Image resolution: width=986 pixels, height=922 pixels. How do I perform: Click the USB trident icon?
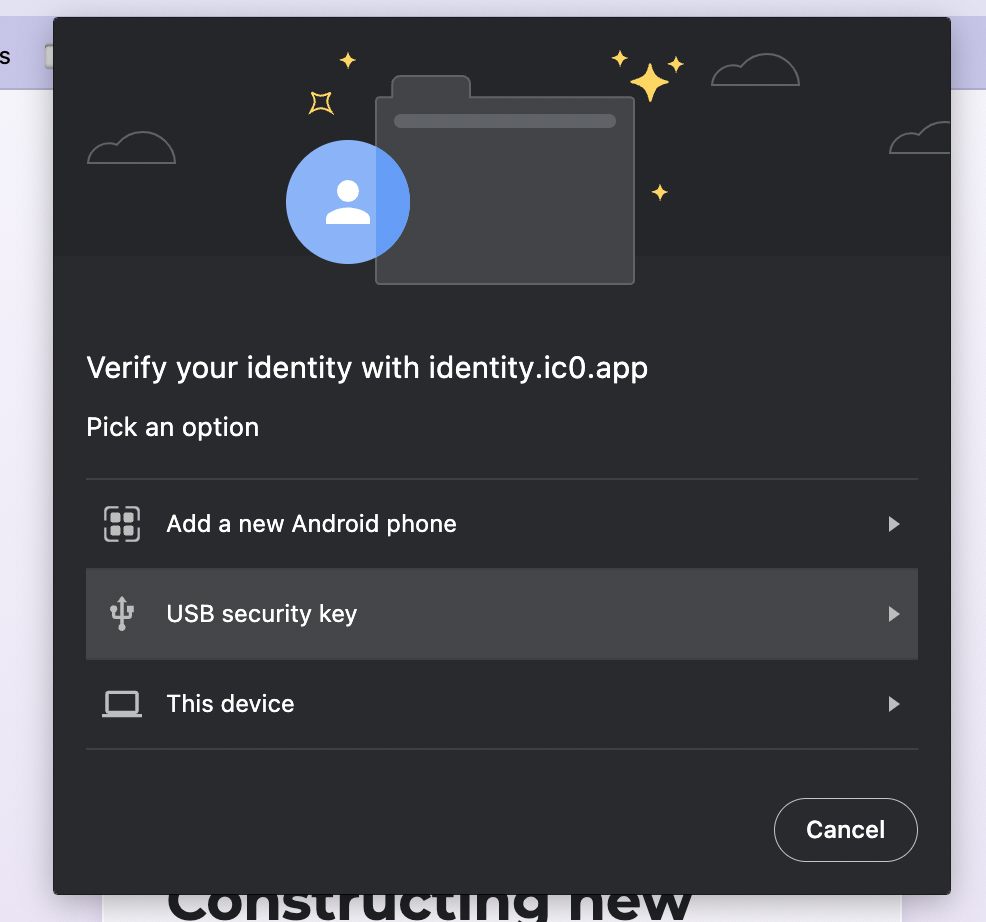[x=122, y=614]
